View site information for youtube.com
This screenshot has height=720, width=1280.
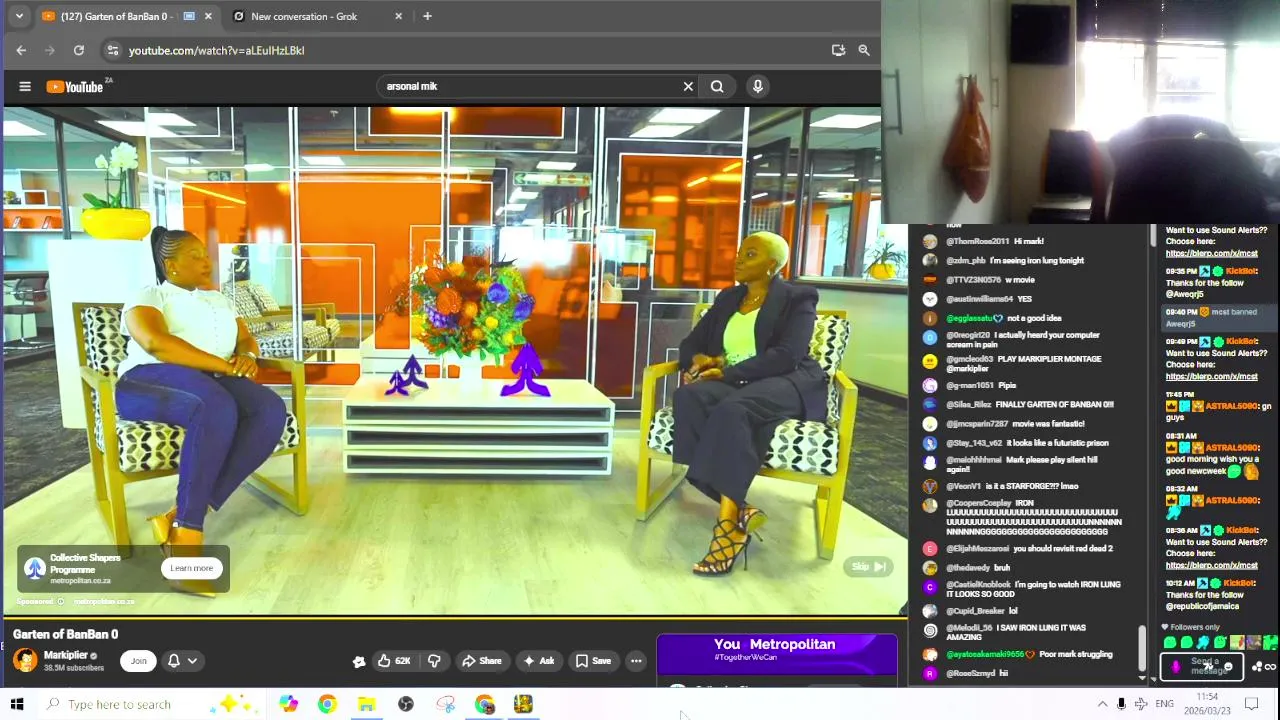[112, 50]
